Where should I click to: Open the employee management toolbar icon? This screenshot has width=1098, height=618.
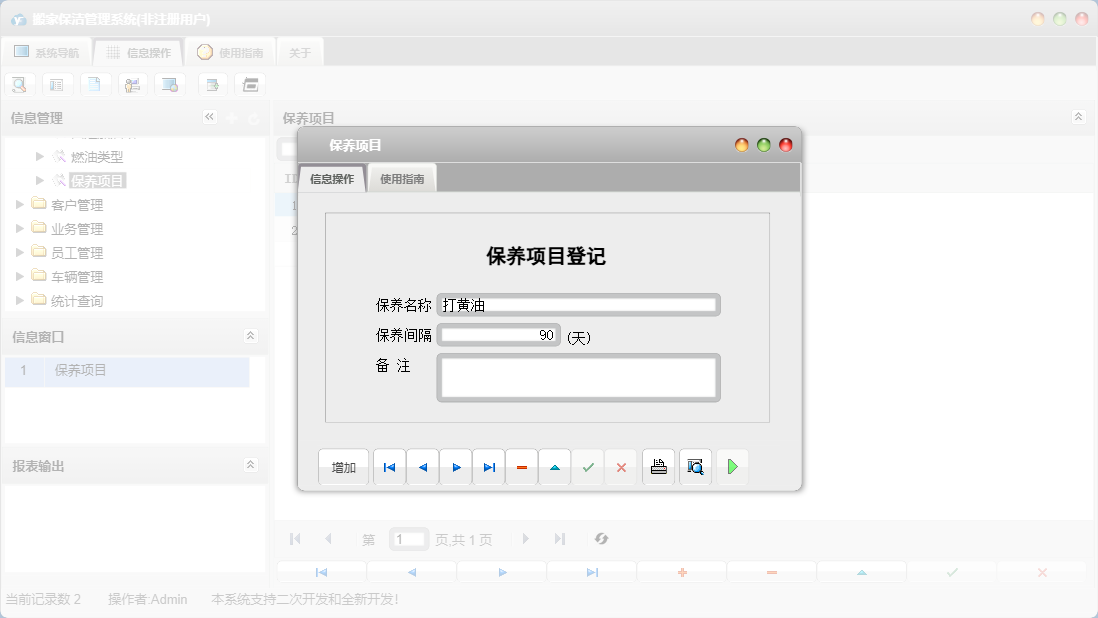point(133,84)
